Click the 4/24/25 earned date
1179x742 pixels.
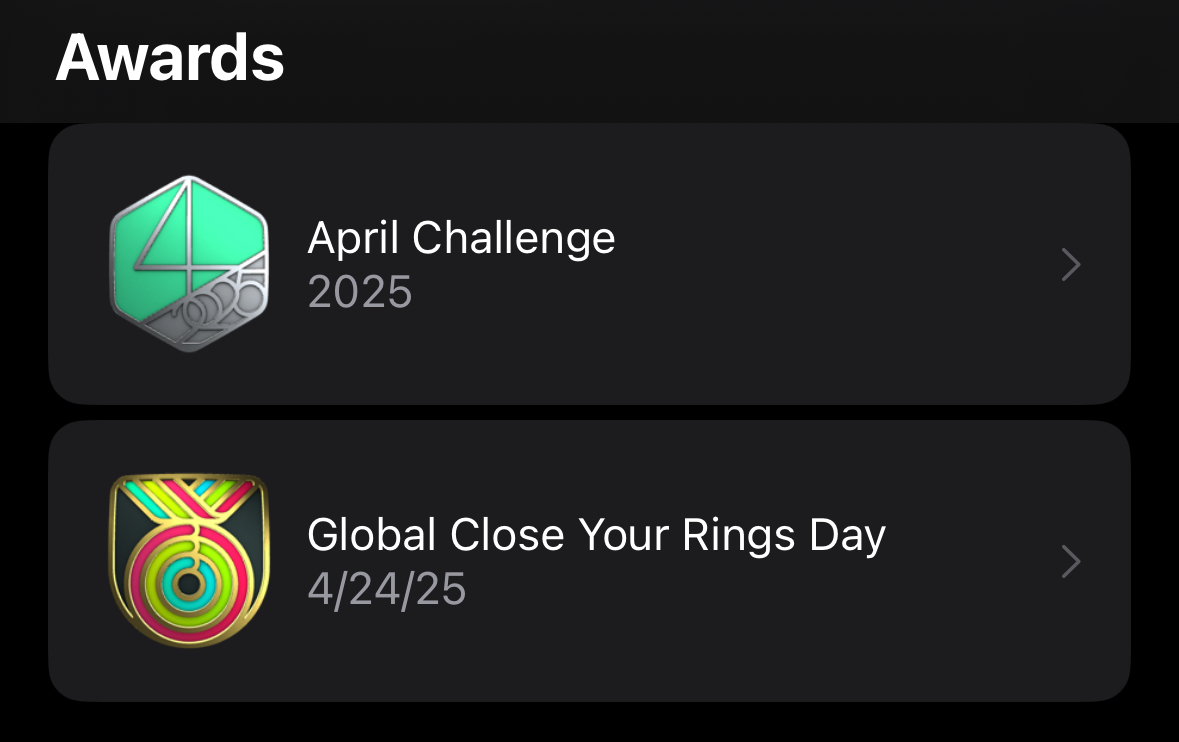coord(386,589)
